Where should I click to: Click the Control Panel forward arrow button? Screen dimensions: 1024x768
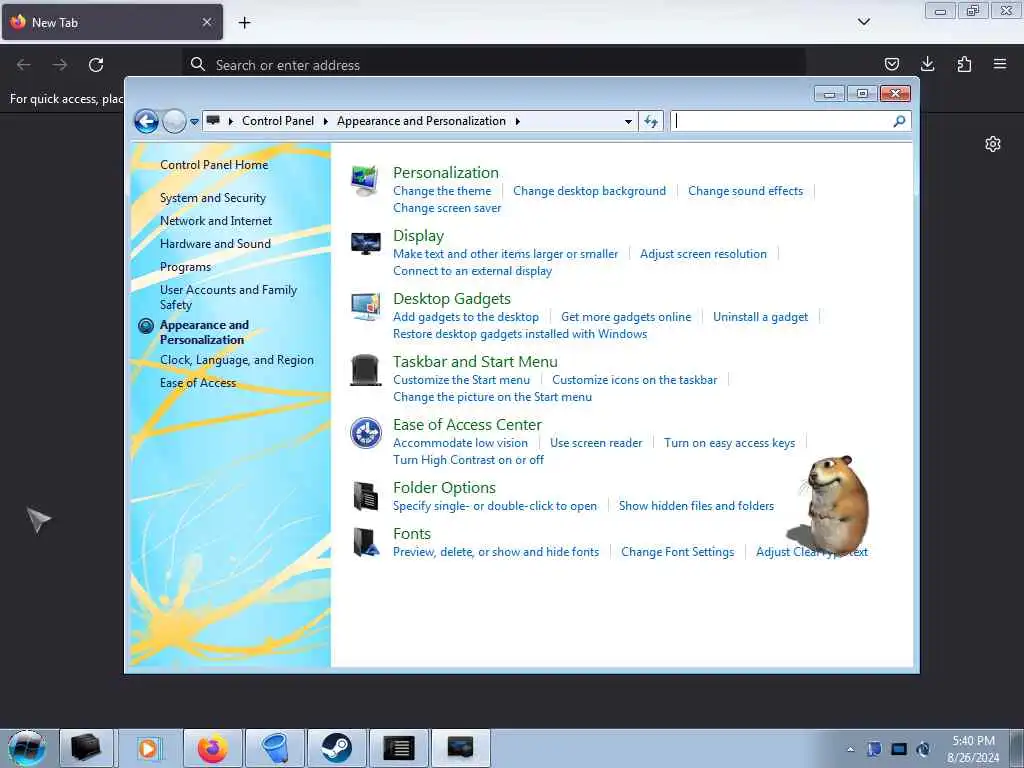pyautogui.click(x=174, y=121)
